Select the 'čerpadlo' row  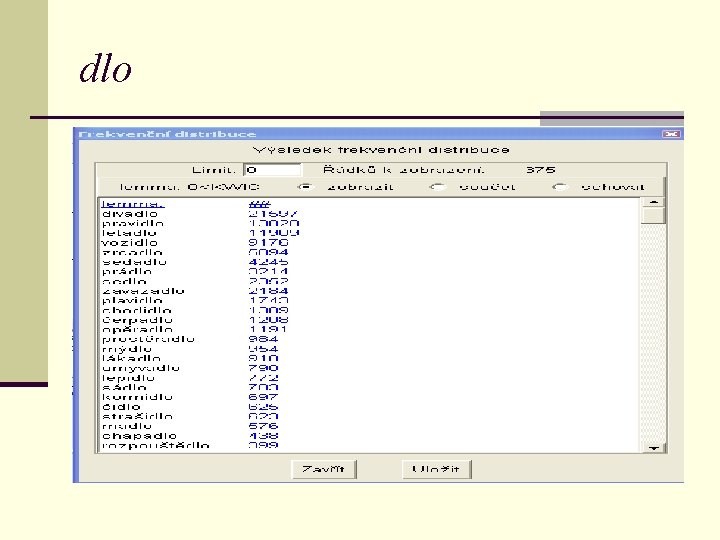[x=195, y=320]
